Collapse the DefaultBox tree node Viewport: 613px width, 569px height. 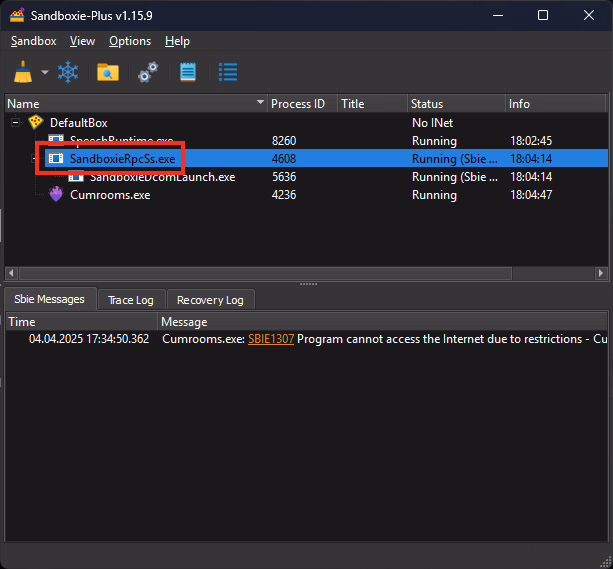(16, 123)
